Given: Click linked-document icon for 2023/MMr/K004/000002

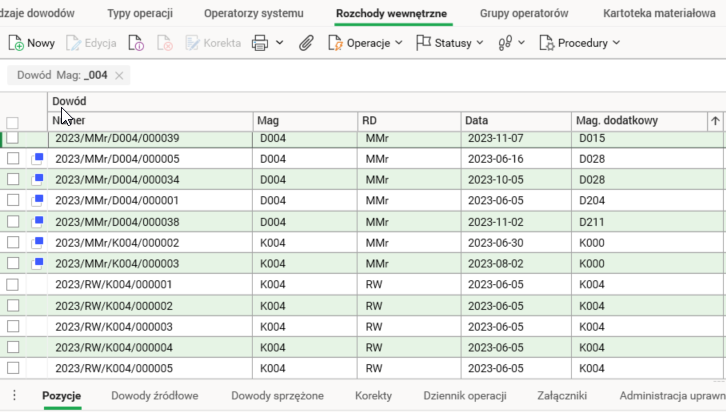Looking at the screenshot, I should pos(37,243).
